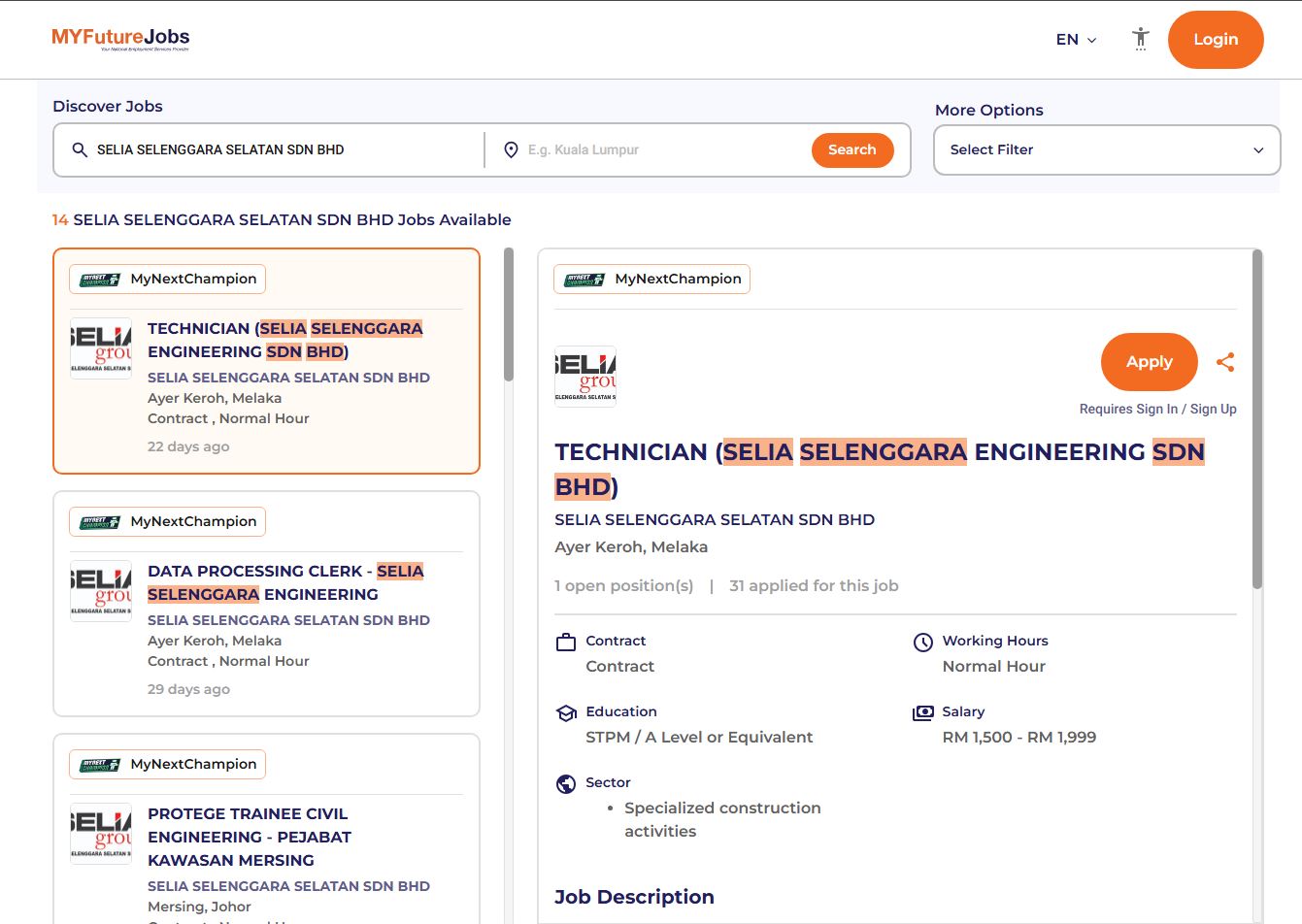Click '31 applied for this job' text
This screenshot has width=1302, height=924.
click(814, 585)
